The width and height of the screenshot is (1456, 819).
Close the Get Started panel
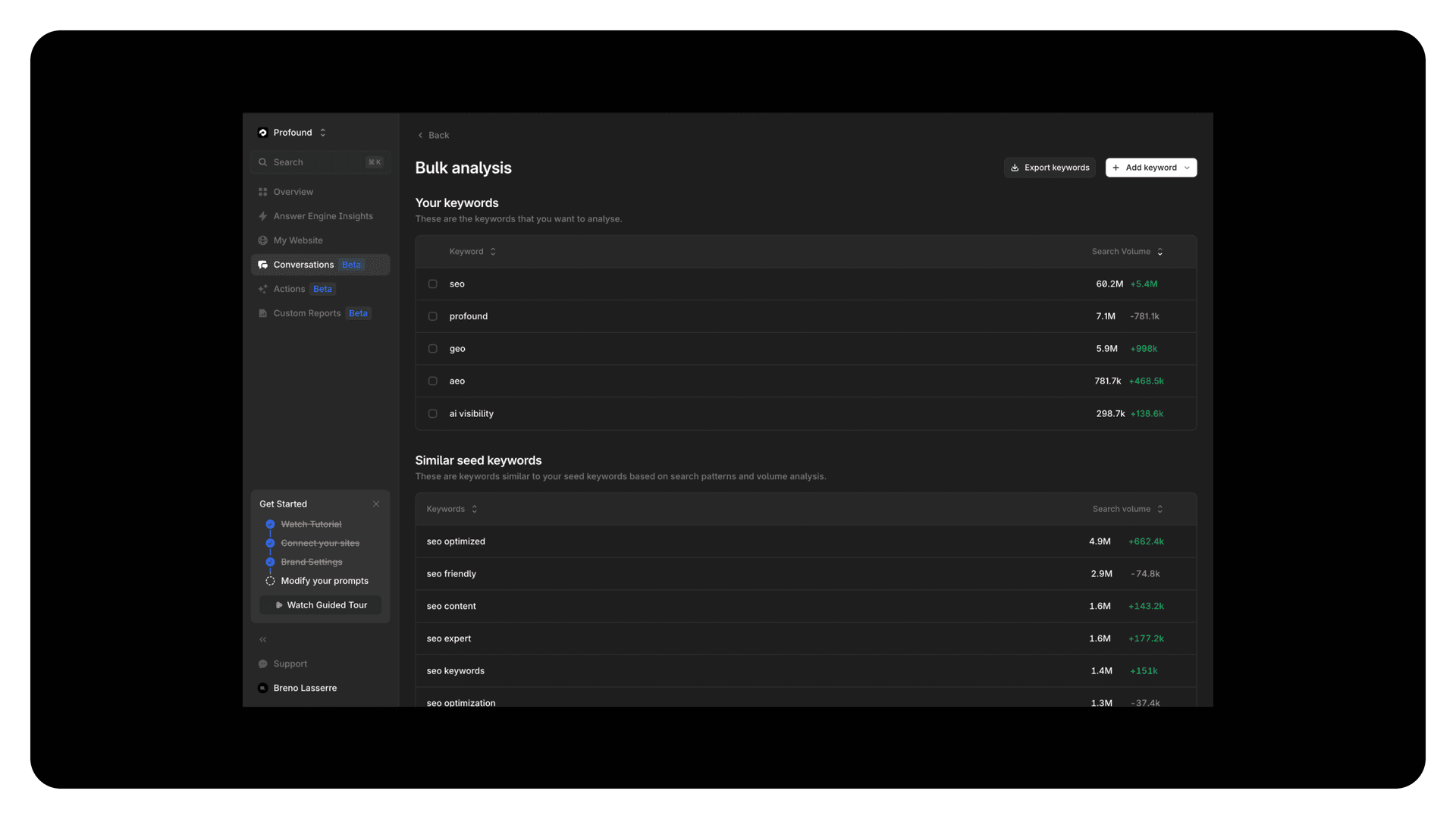click(376, 504)
